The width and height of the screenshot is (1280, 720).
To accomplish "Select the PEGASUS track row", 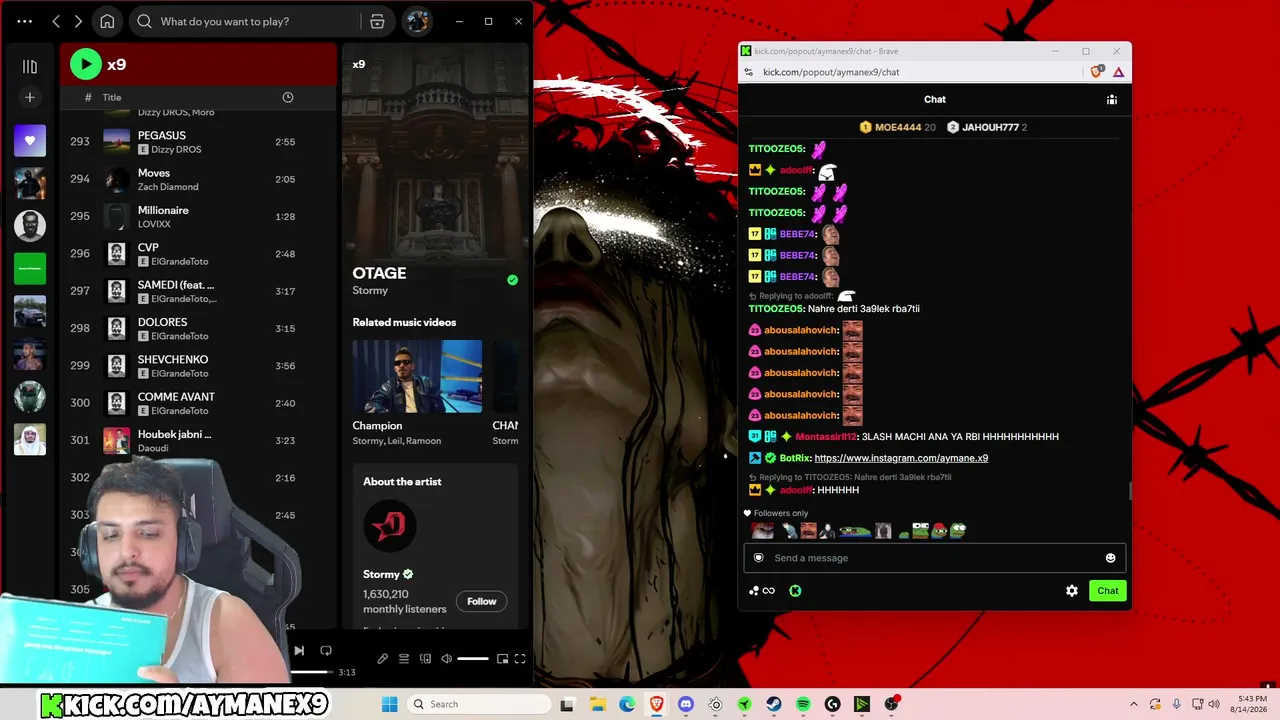I will [x=198, y=142].
